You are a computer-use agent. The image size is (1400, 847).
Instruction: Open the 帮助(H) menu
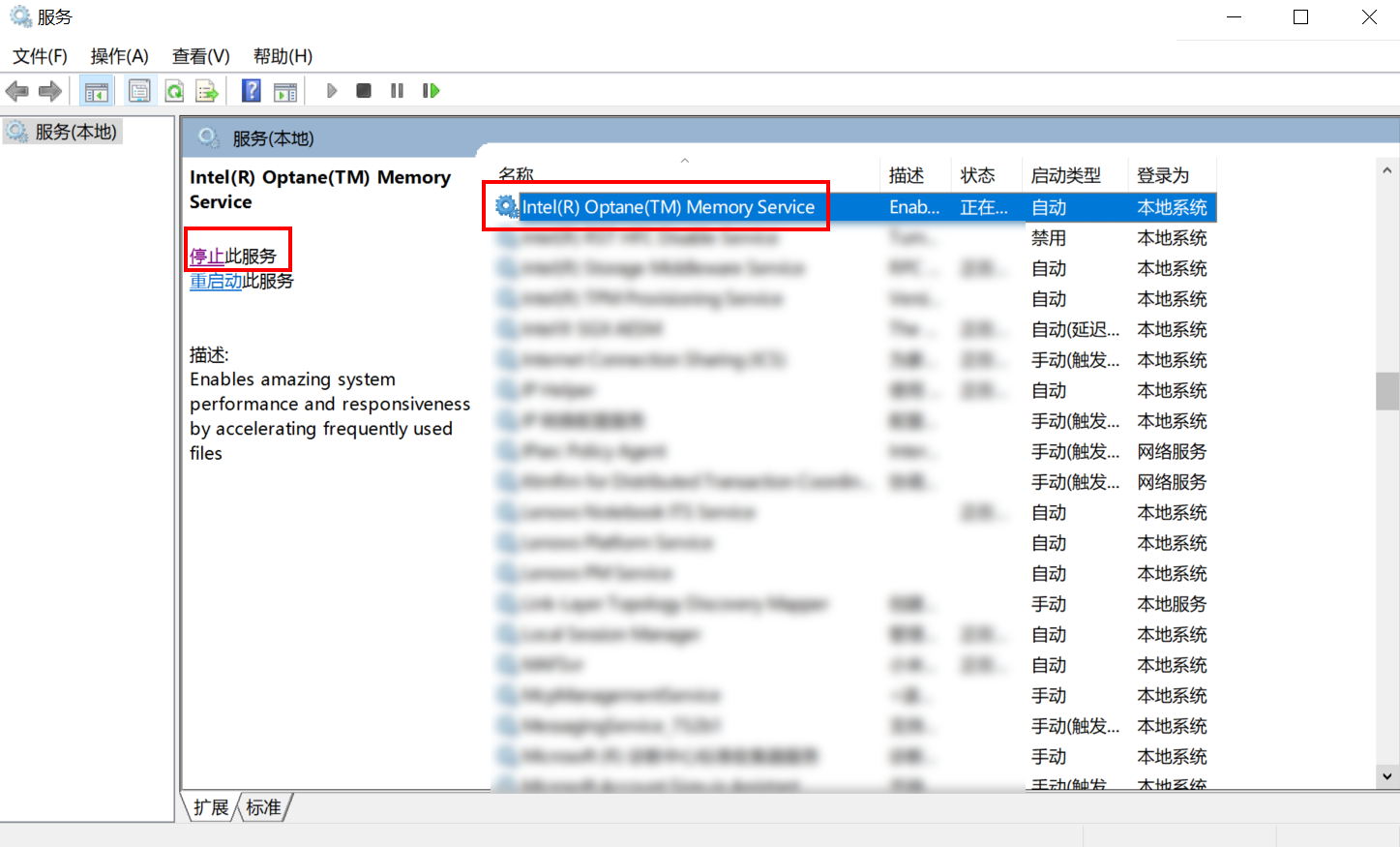283,56
